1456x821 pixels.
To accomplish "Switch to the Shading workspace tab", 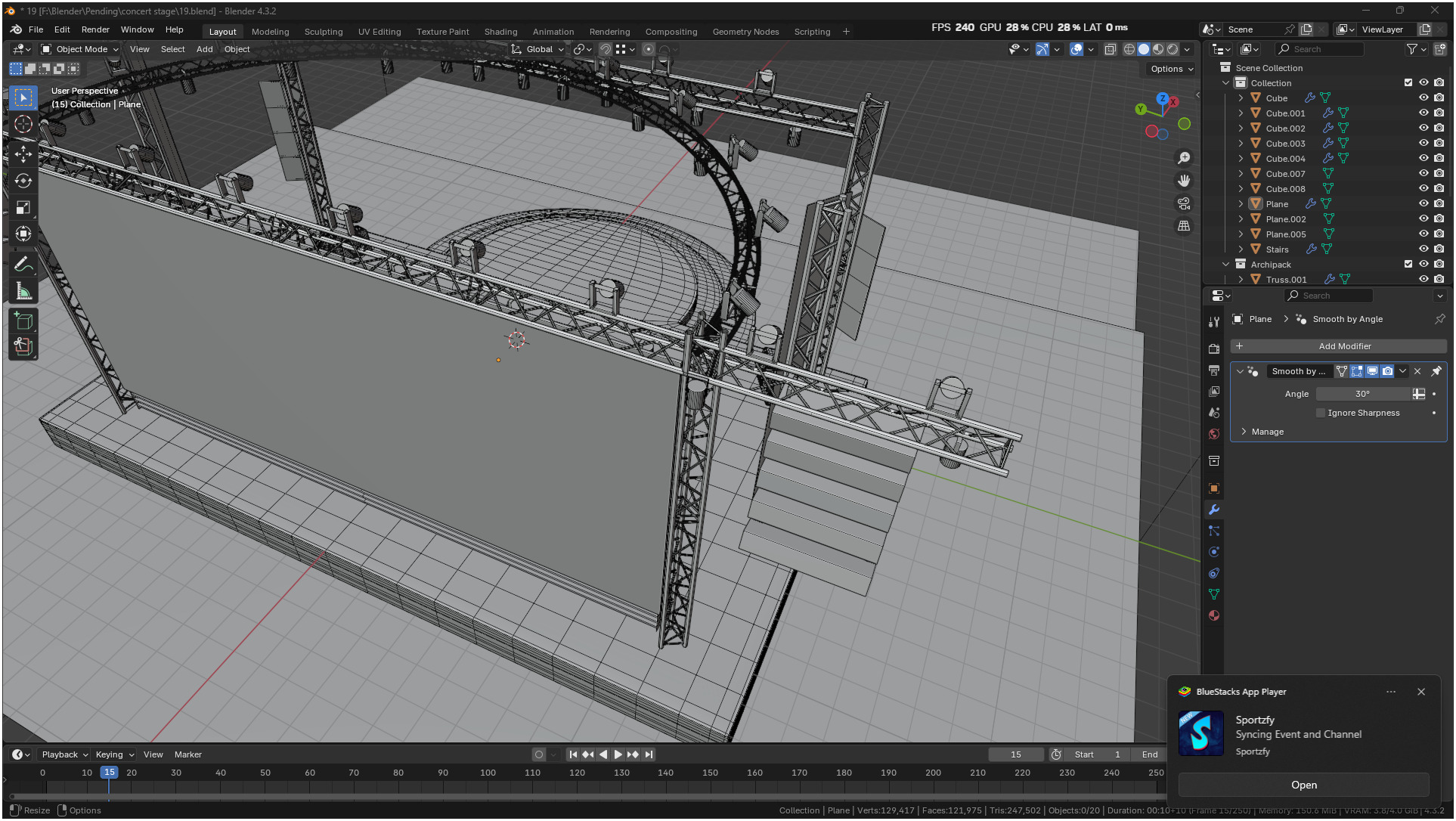I will pyautogui.click(x=500, y=32).
